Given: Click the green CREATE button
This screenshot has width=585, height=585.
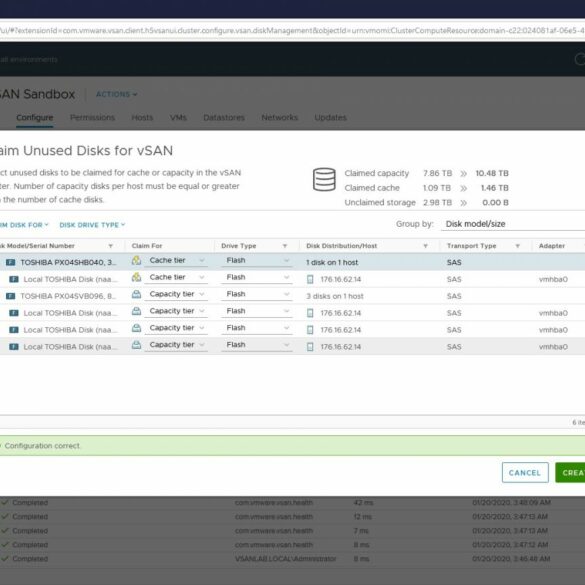Looking at the screenshot, I should tap(570, 473).
